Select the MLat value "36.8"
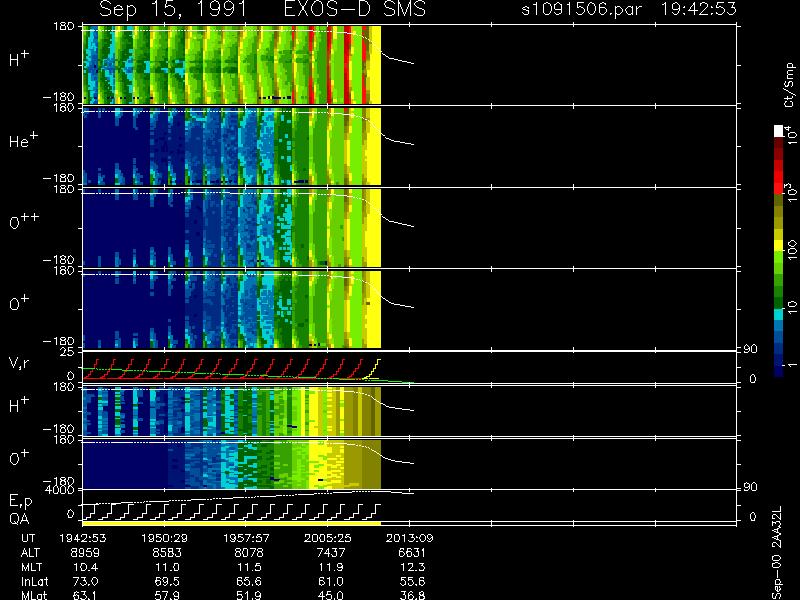 (x=412, y=595)
